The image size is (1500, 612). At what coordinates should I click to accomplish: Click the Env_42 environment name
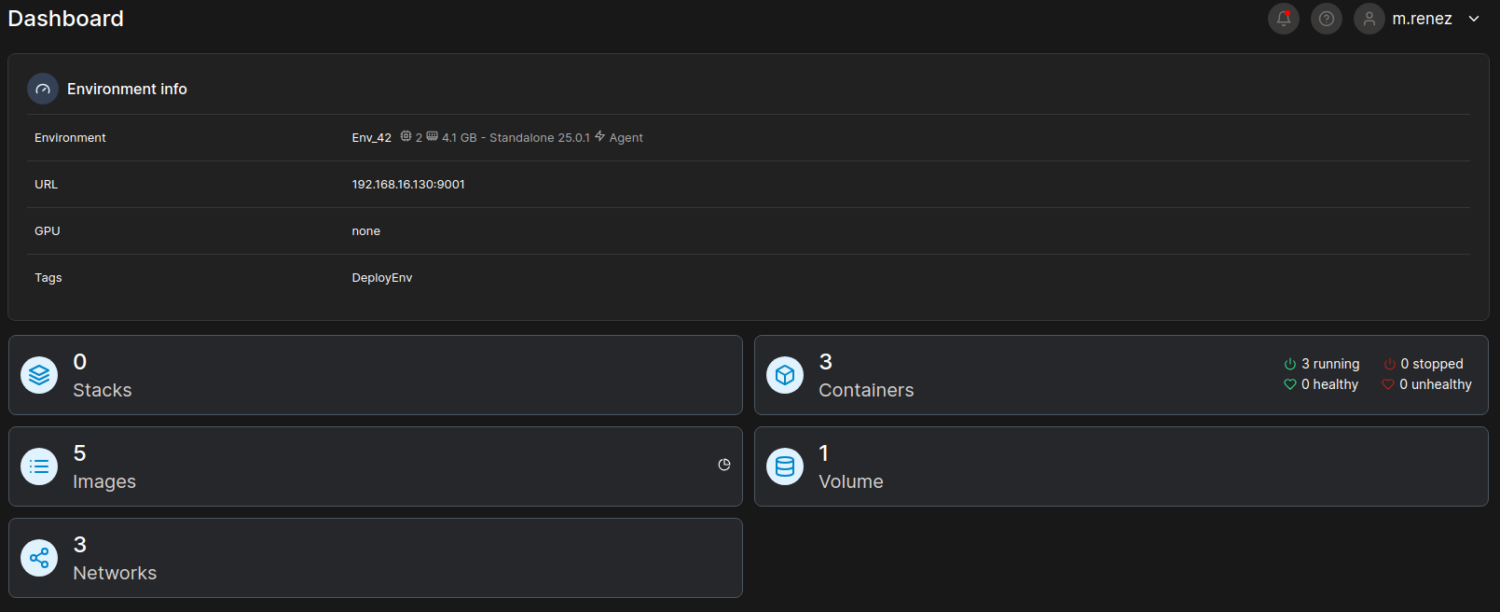pos(371,138)
